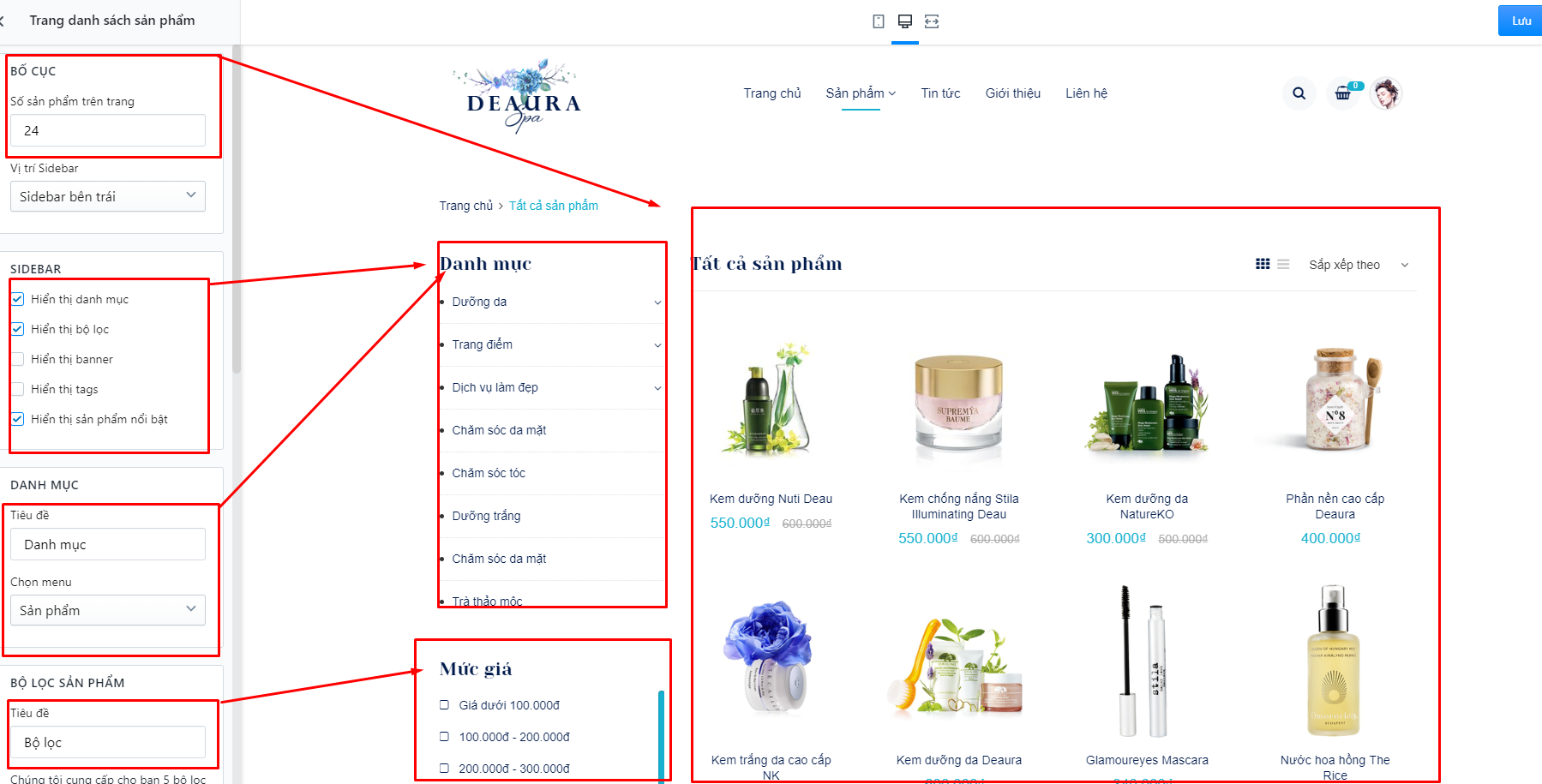The height and width of the screenshot is (784, 1542).
Task: Click the Số sản phẩm trên trang field
Action: 108,130
